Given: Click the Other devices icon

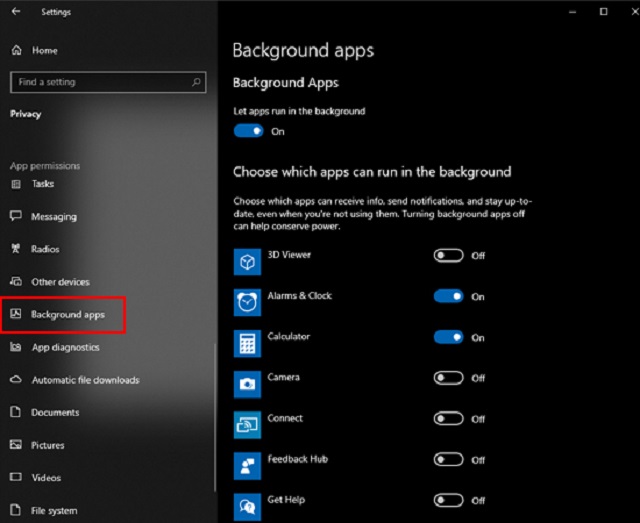Looking at the screenshot, I should click(16, 281).
